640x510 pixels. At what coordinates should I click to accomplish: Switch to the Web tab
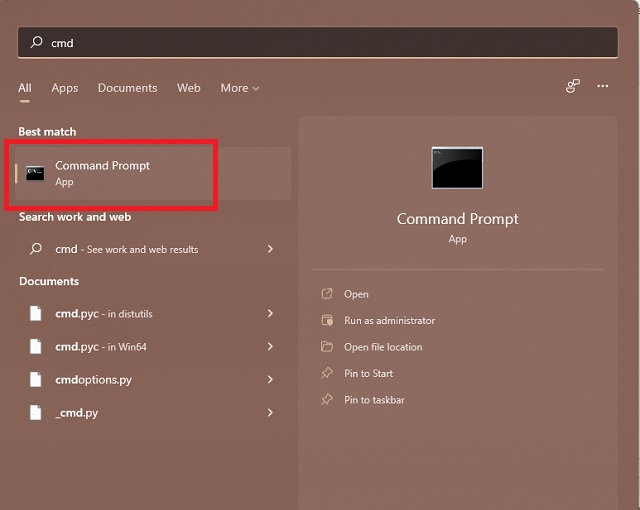189,88
